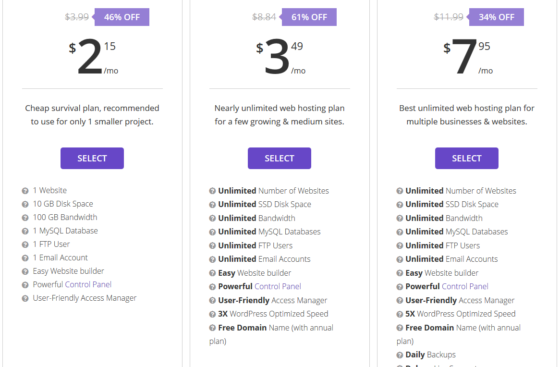Screen dimensions: 560x367
Task: Click help icon beside 5X WordPress Optimized Speed
Action: [400, 314]
